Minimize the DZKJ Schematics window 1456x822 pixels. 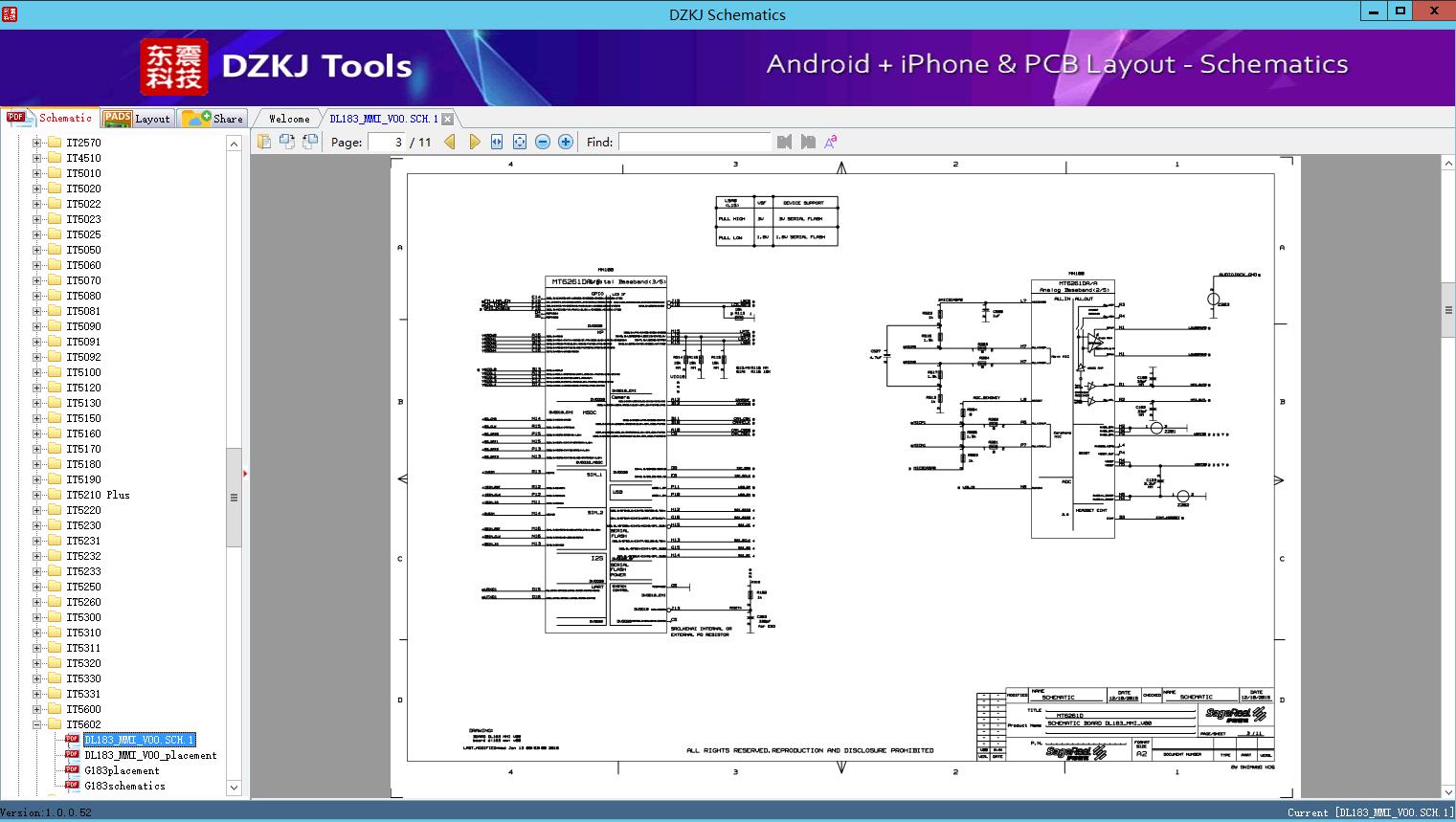pos(1374,11)
